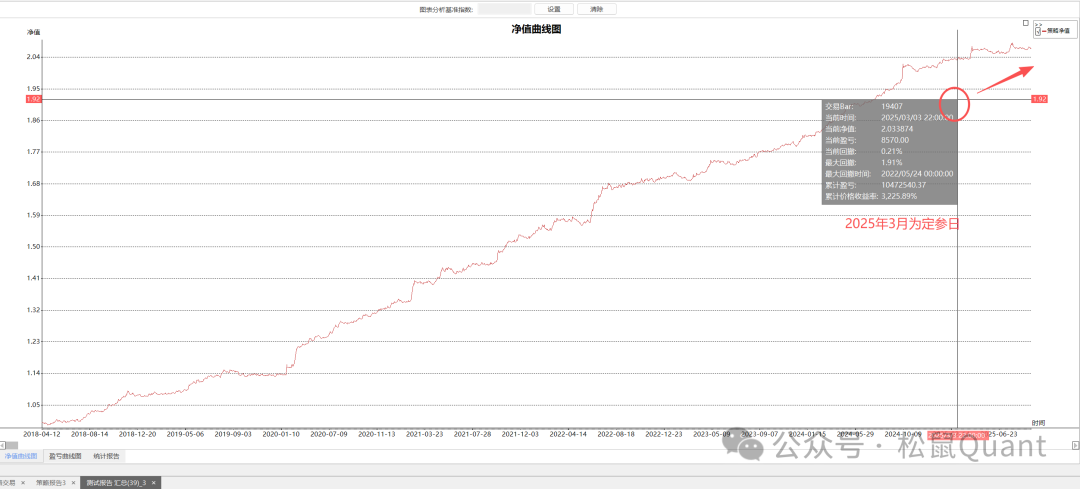Click the small square box beside legend
This screenshot has height=489, width=1080.
(x=1025, y=23)
